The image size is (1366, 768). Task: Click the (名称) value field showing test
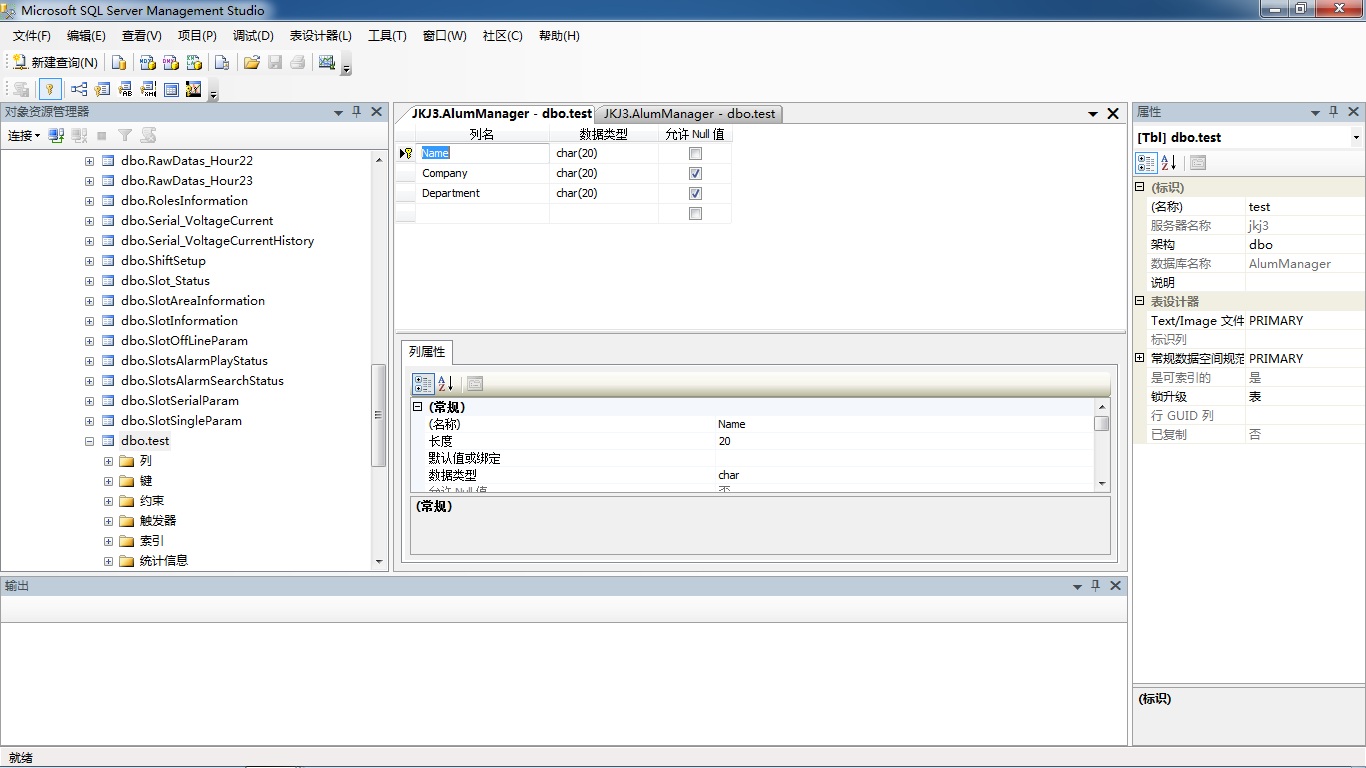click(1304, 207)
